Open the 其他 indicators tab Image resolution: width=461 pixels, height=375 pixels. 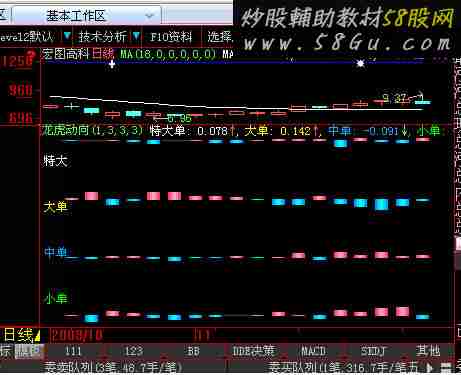pyautogui.click(x=428, y=351)
